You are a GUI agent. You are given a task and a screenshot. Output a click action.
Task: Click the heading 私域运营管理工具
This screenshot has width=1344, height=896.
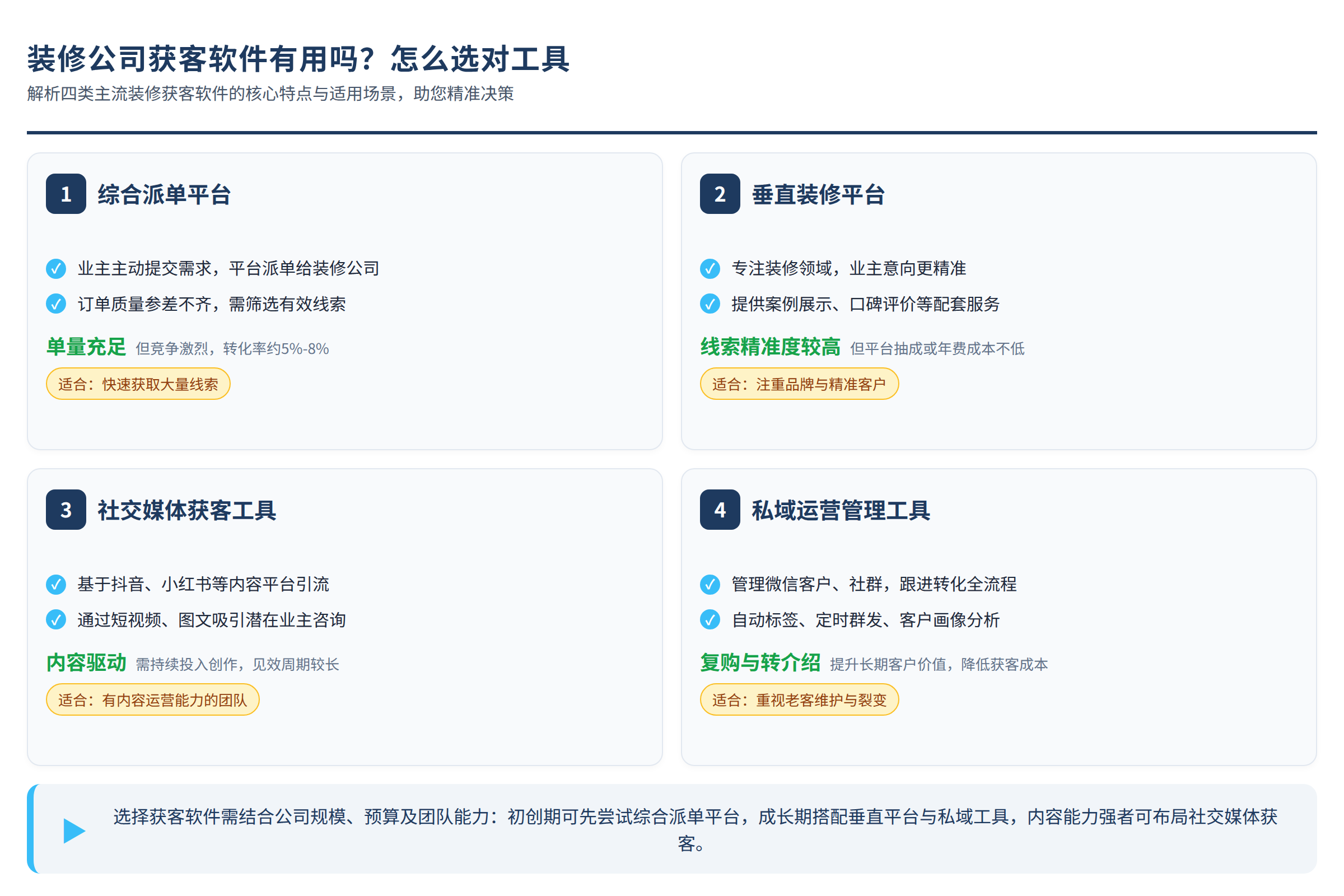click(x=841, y=510)
